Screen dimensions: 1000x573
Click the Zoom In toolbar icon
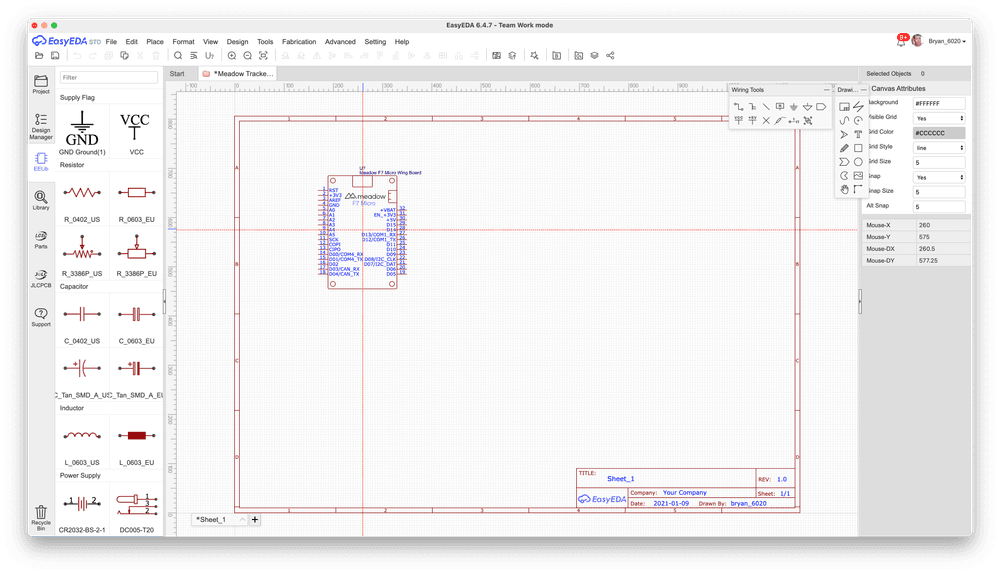tap(232, 56)
